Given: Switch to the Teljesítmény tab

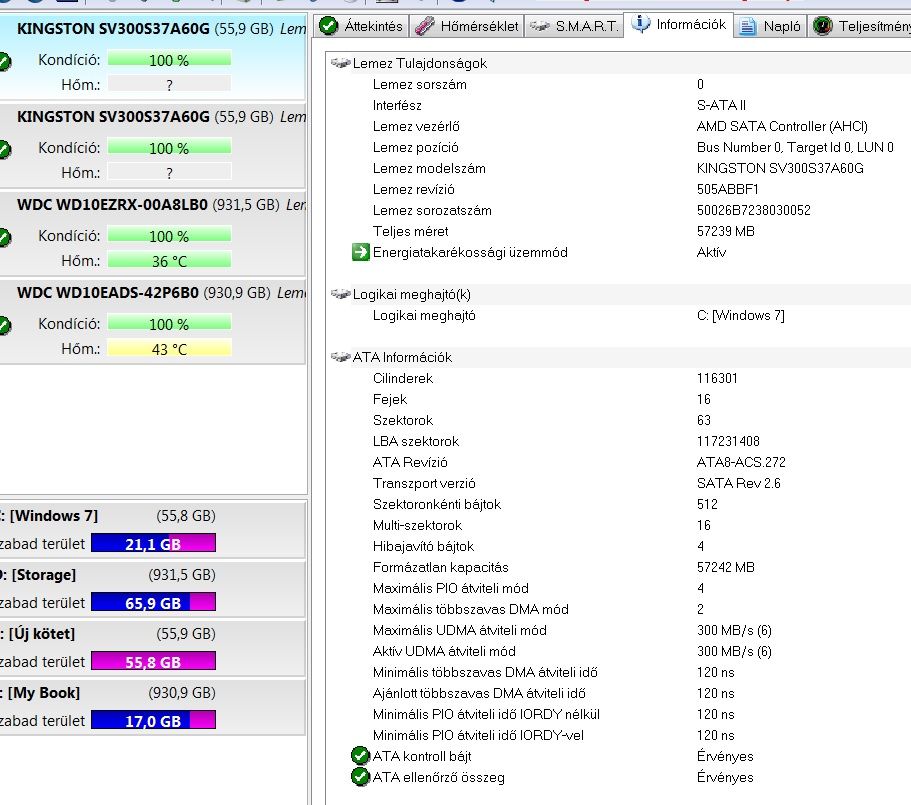Looking at the screenshot, I should (x=860, y=26).
